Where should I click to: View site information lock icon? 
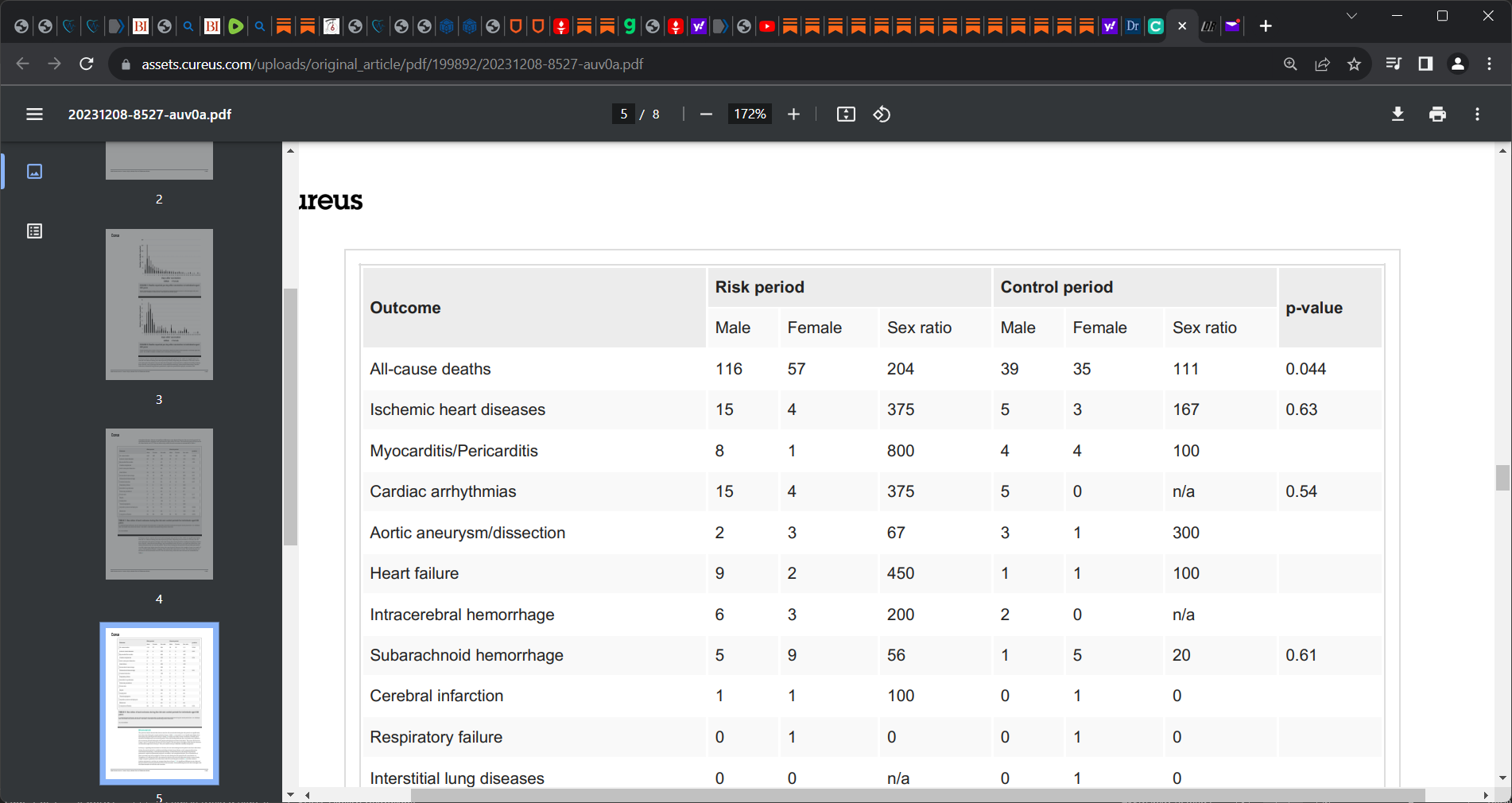click(x=126, y=64)
